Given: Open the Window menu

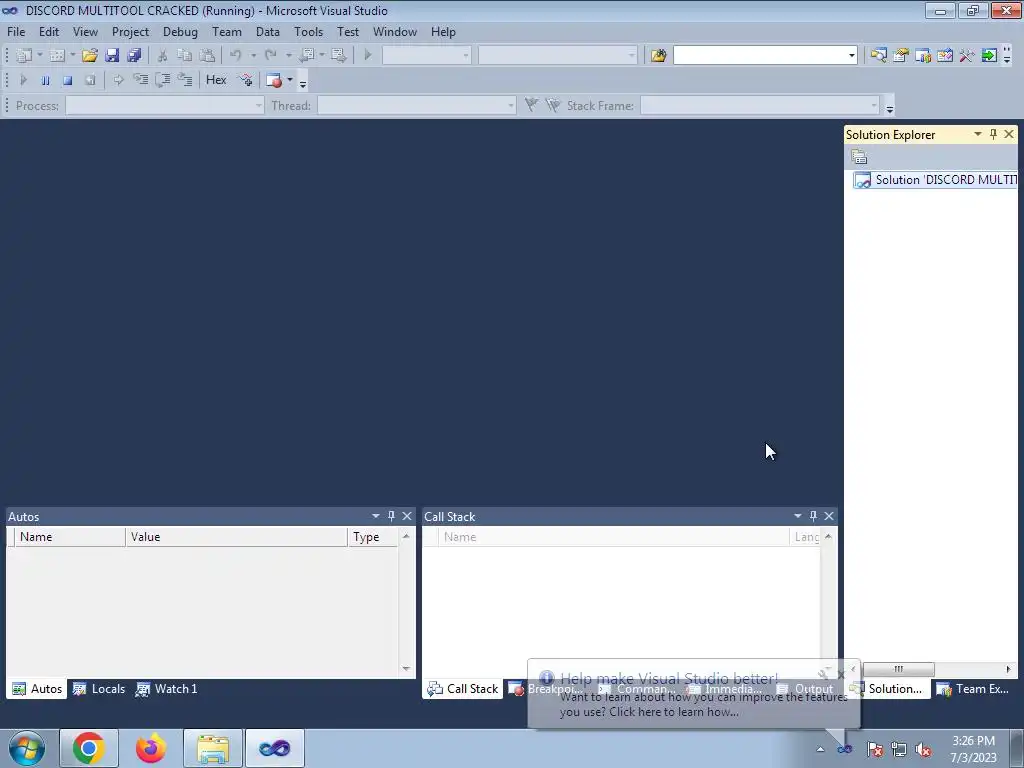Looking at the screenshot, I should click(394, 31).
